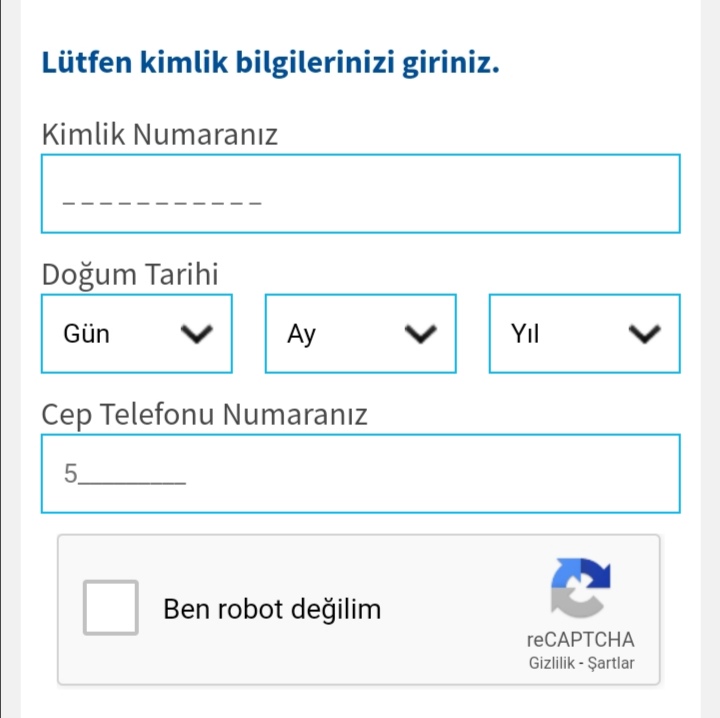The width and height of the screenshot is (720, 718).
Task: Click the reCAPTCHA logo icon
Action: (580, 588)
